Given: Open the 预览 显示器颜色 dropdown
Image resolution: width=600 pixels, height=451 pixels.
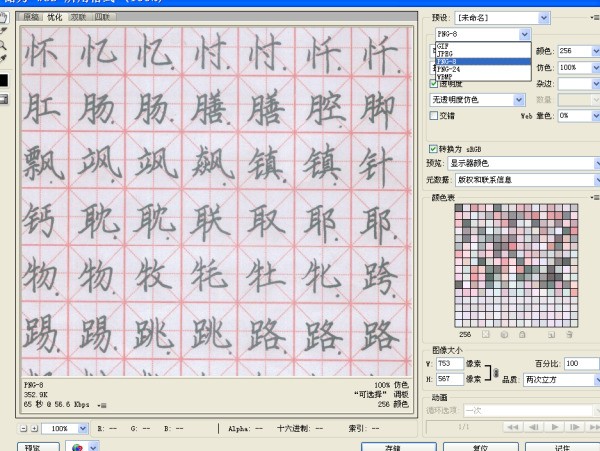Looking at the screenshot, I should pyautogui.click(x=597, y=163).
